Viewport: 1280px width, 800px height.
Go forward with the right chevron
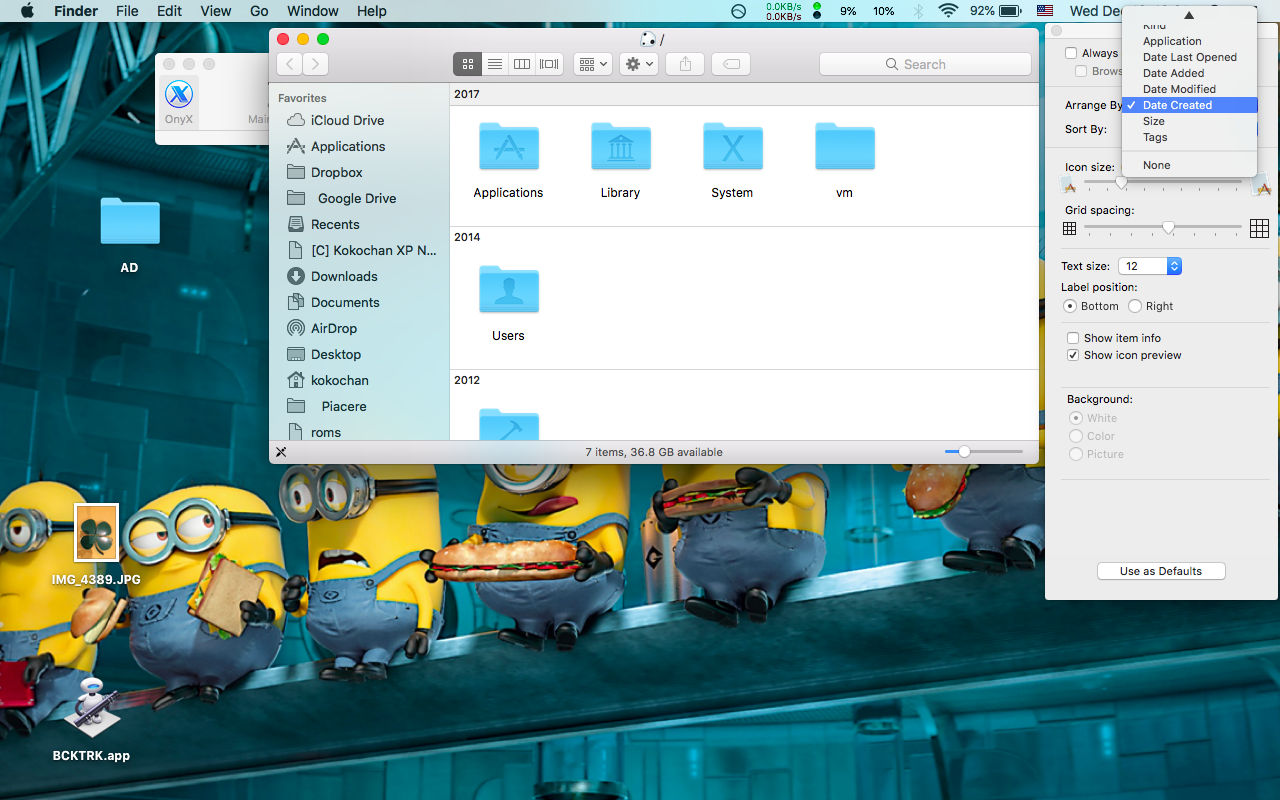315,64
